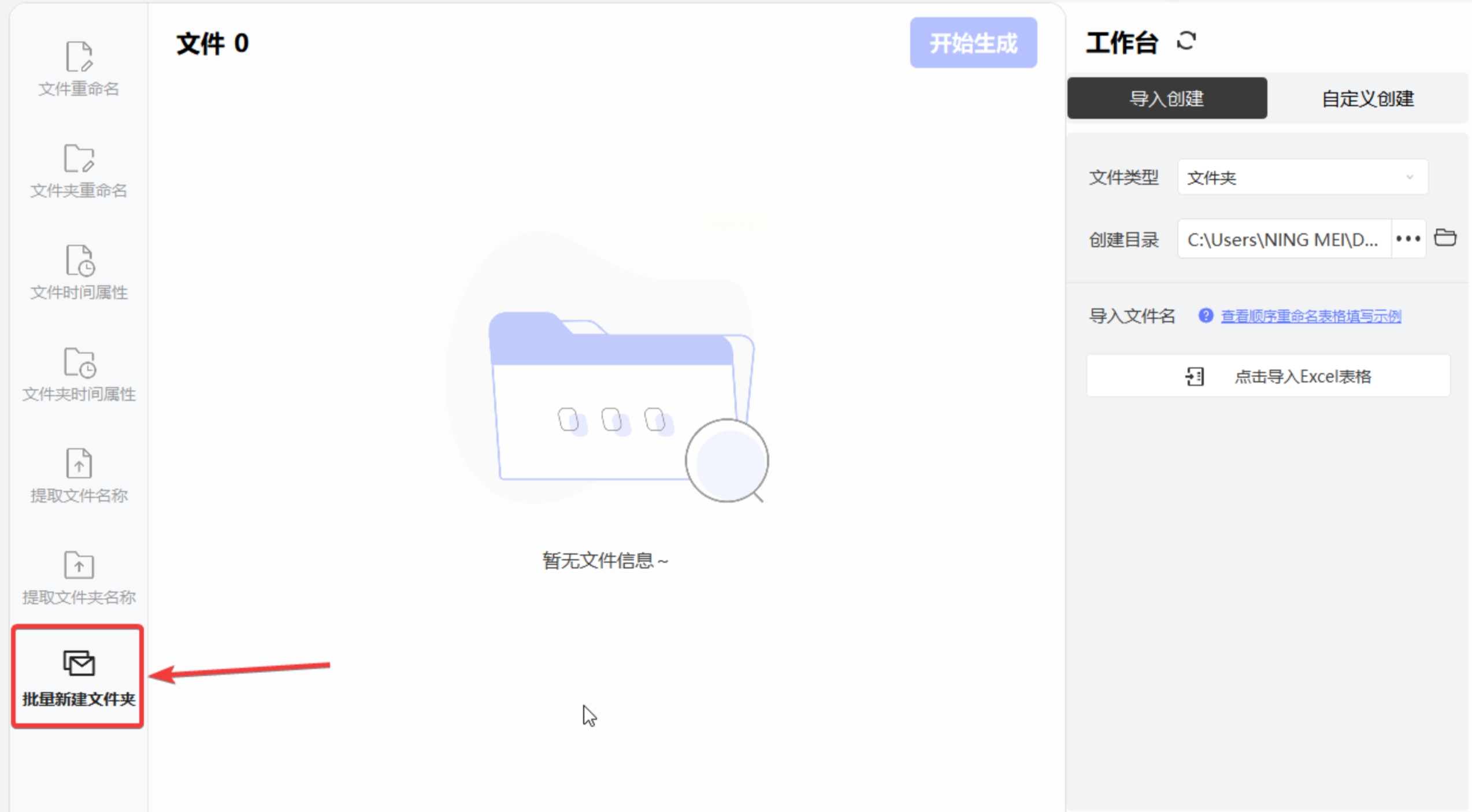The image size is (1472, 812).
Task: Select 文件夹重命名 folder rename icon
Action: pos(79,159)
